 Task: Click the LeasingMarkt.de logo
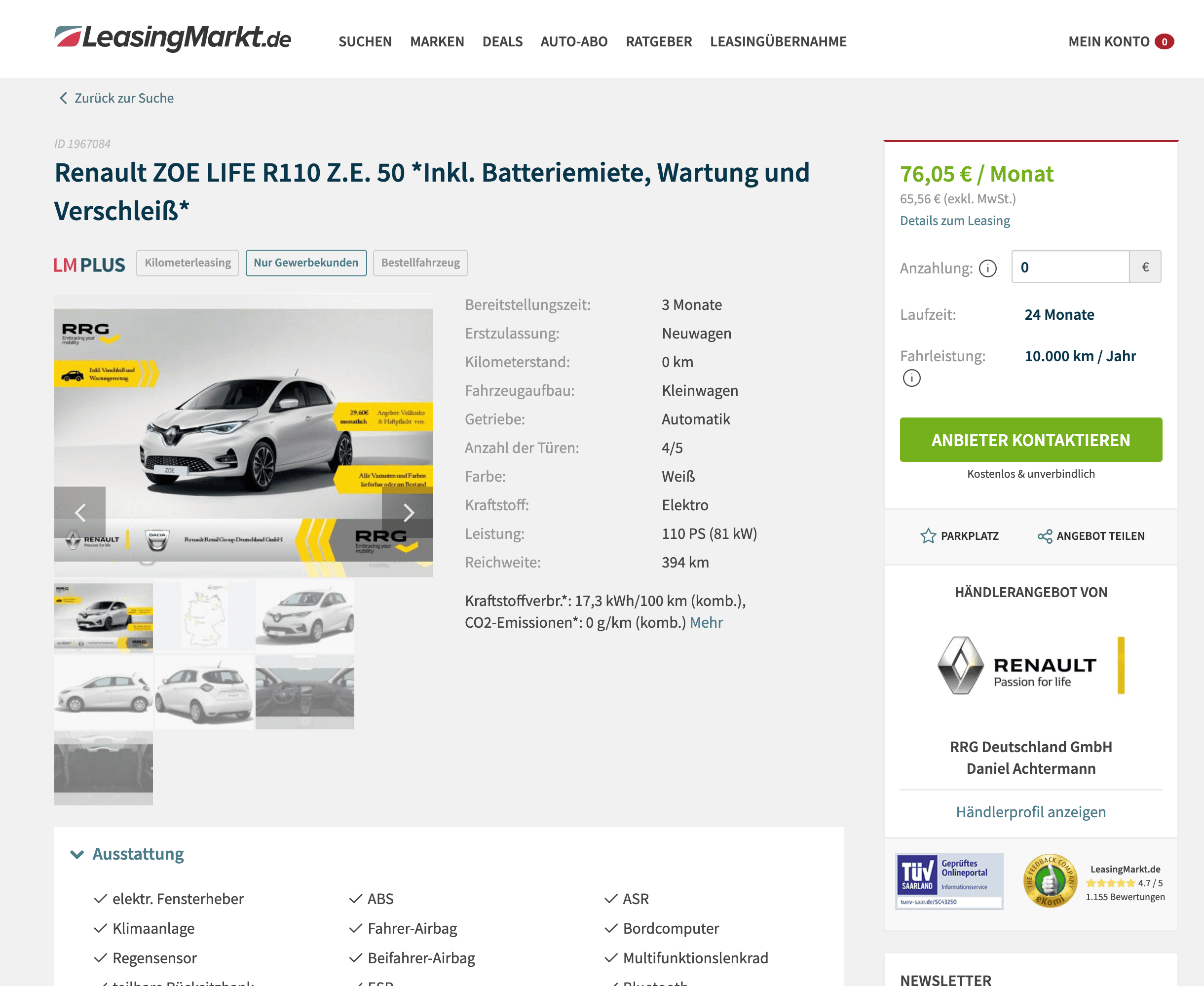173,38
